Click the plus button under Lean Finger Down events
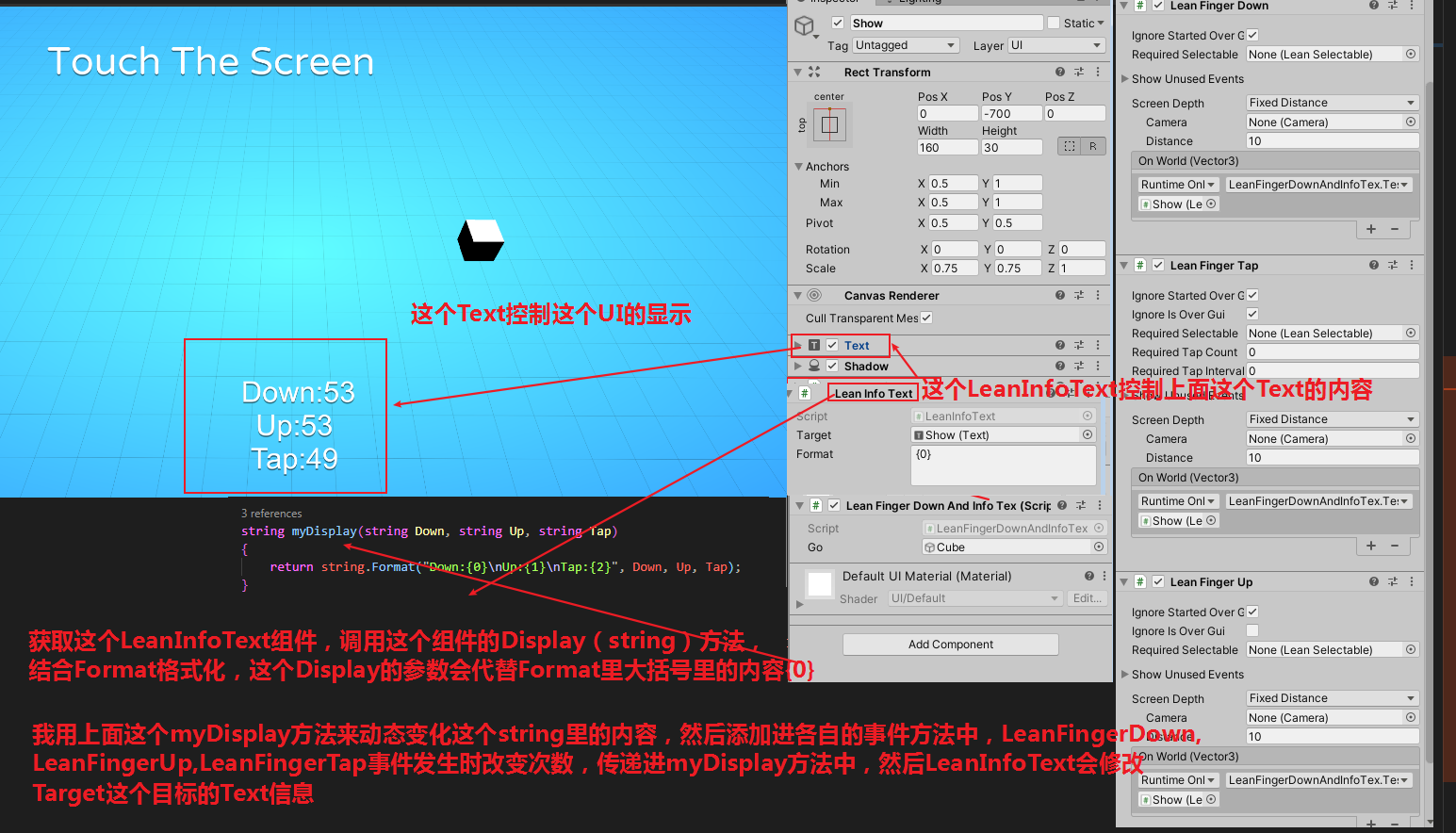Viewport: 1456px width, 833px height. (1371, 229)
